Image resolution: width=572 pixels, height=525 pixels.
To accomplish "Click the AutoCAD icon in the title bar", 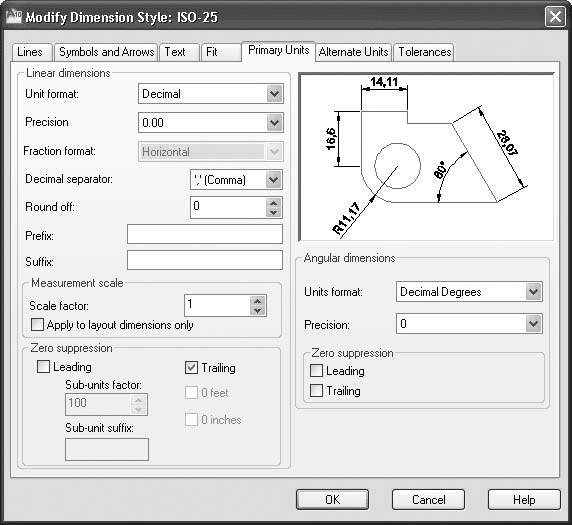I will click(x=14, y=17).
